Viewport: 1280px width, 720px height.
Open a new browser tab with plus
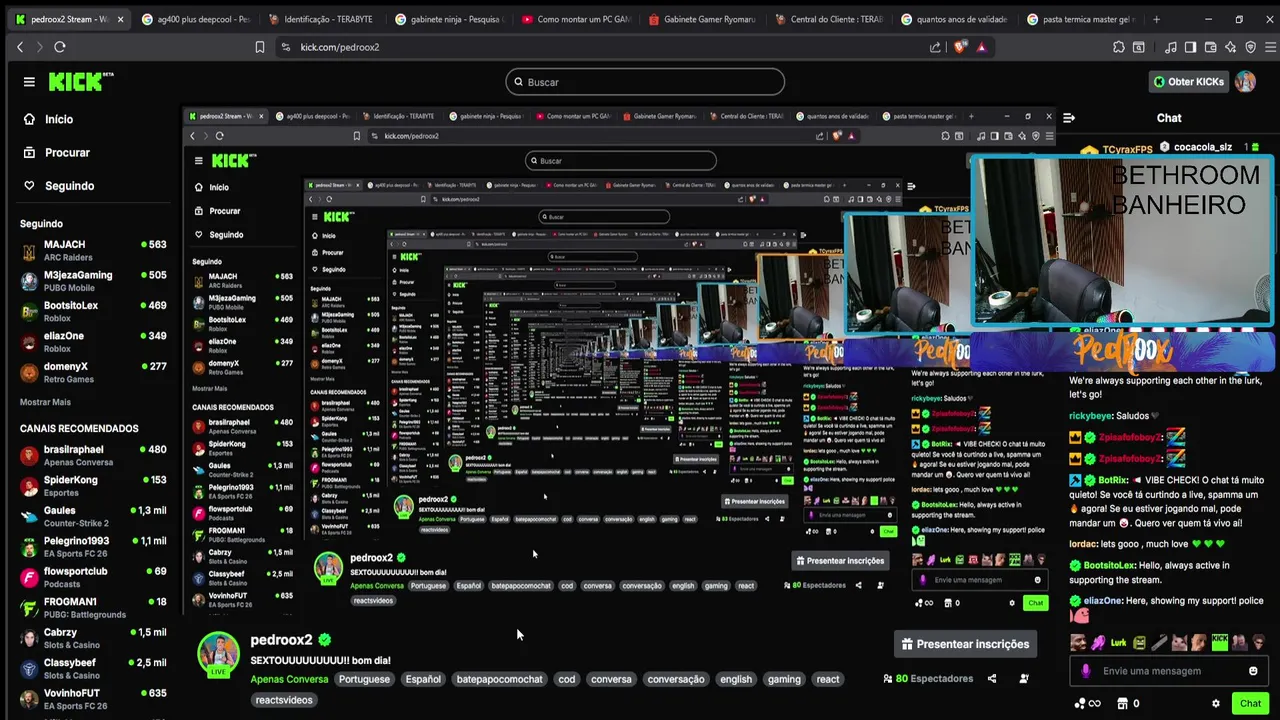point(1156,19)
